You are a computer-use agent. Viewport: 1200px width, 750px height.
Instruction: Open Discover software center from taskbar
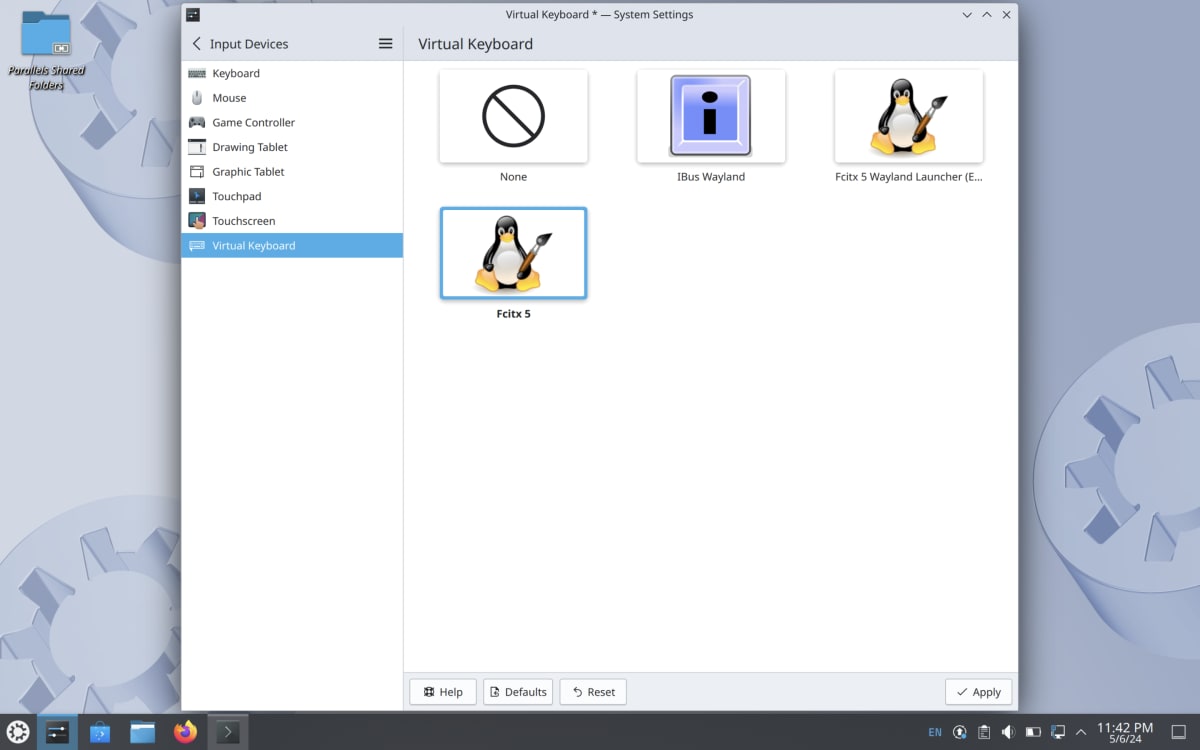coord(99,732)
